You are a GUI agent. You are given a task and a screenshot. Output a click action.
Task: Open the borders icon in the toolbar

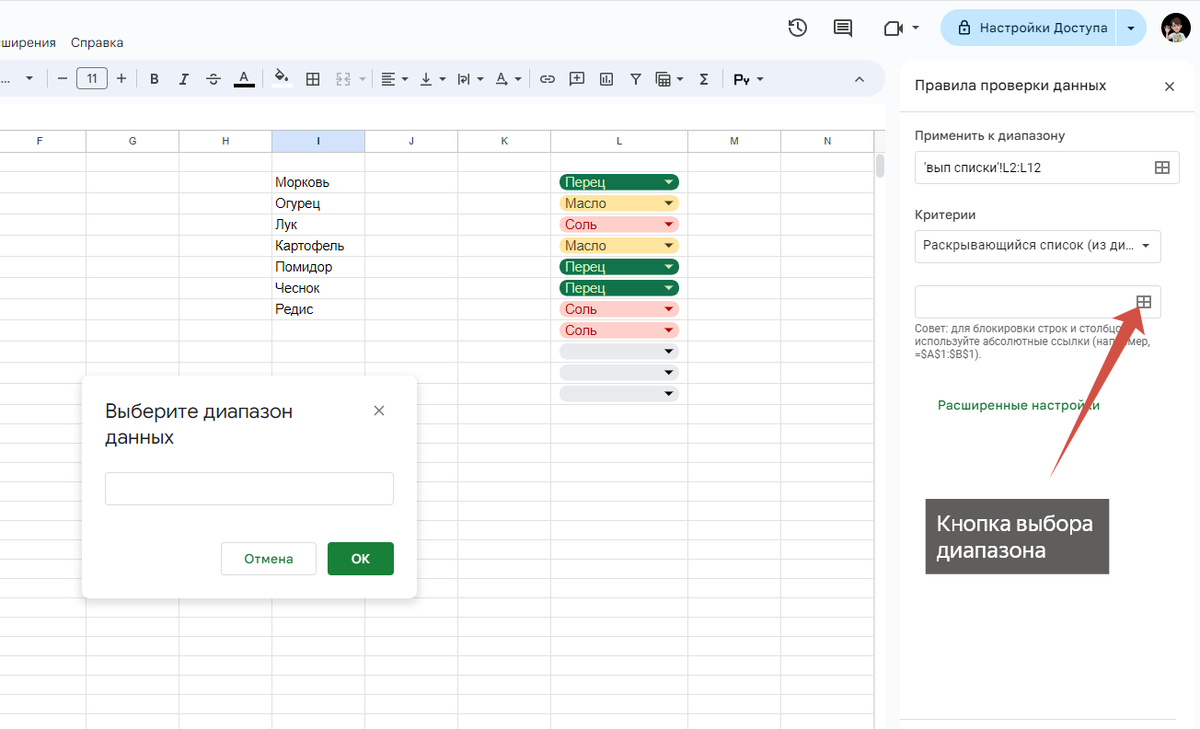pyautogui.click(x=313, y=78)
